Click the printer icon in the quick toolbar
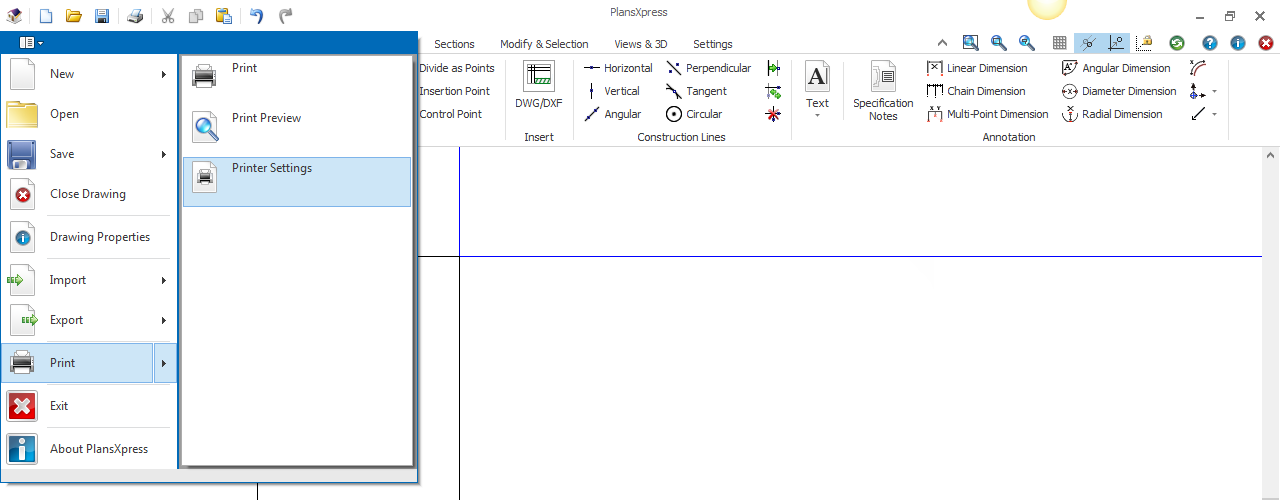 136,16
